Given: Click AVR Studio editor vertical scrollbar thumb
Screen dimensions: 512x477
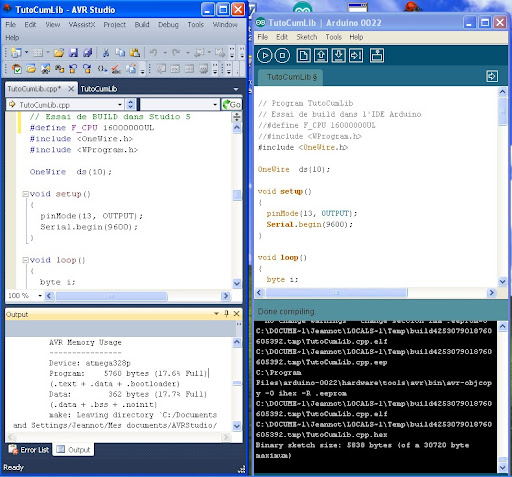Looking at the screenshot, I should click(237, 195).
